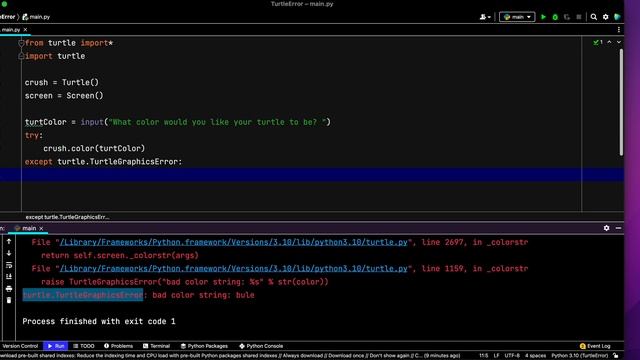Open the Version Control tool window
The width and height of the screenshot is (640, 360).
[x=20, y=346]
